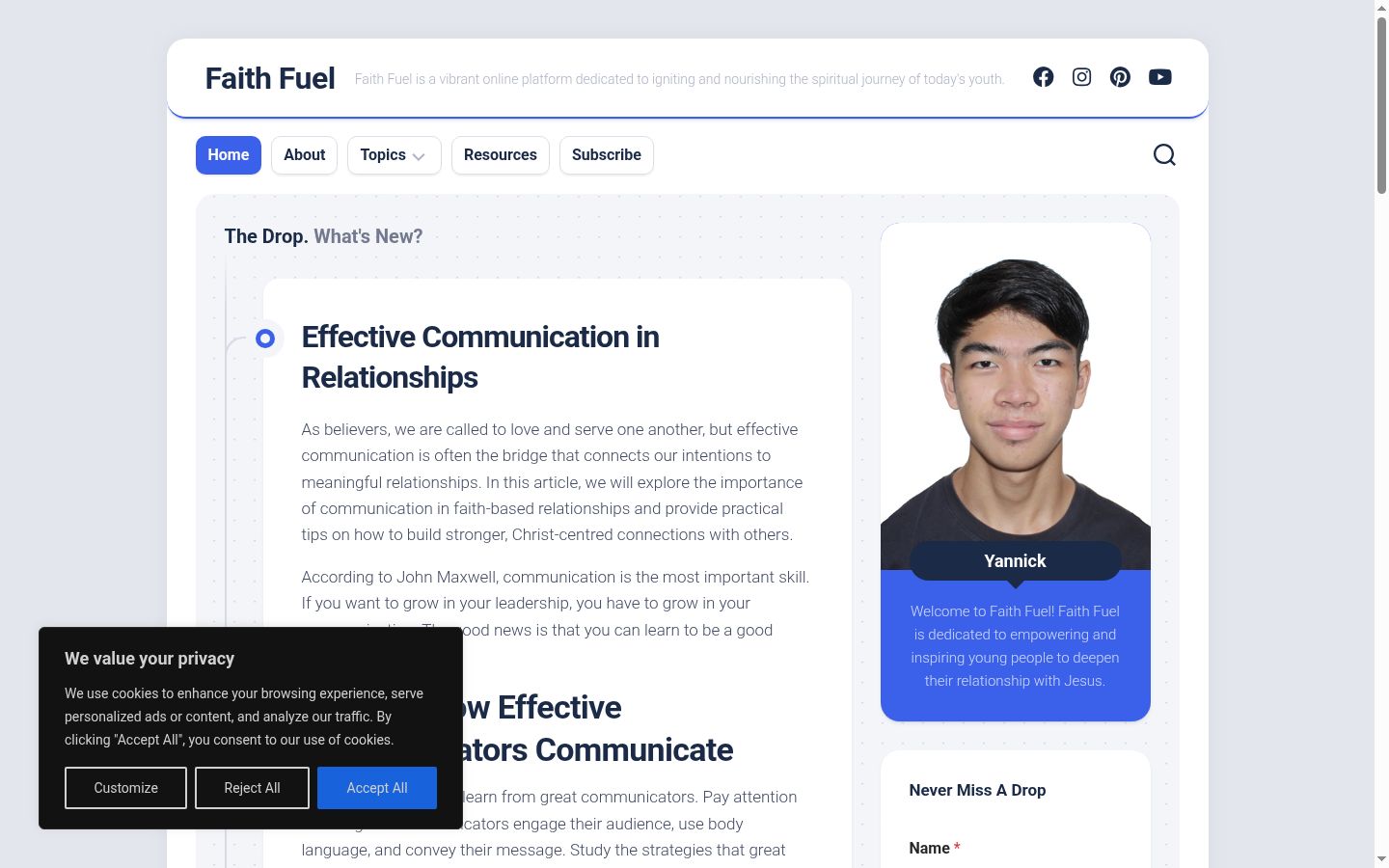
Task: Open the About menu item
Action: point(305,155)
